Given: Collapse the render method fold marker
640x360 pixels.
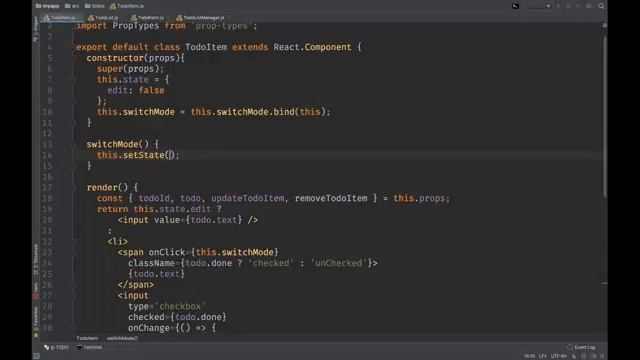Looking at the screenshot, I should pyautogui.click(x=73, y=188).
